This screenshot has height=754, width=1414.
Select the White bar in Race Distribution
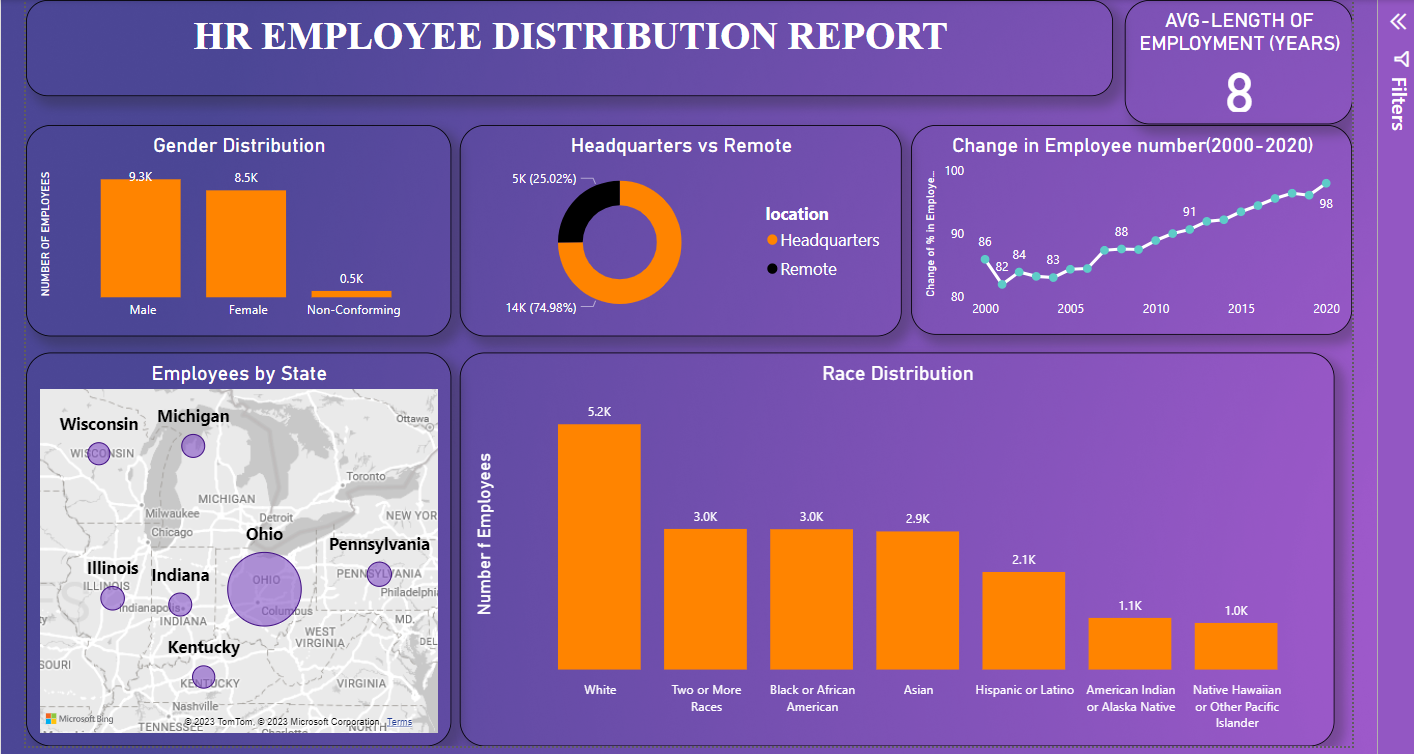599,545
